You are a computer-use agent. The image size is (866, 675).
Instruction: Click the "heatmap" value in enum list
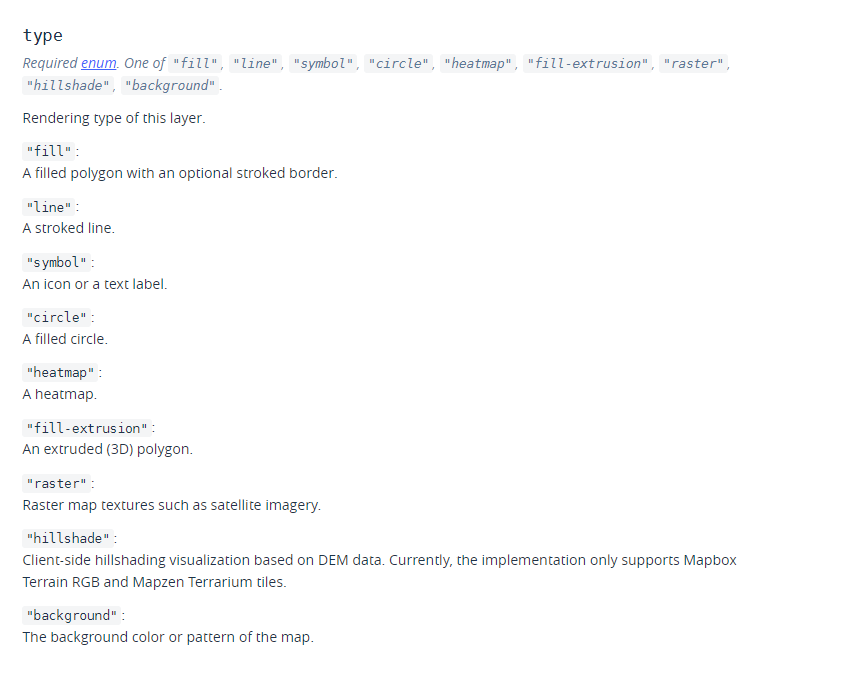(x=478, y=64)
